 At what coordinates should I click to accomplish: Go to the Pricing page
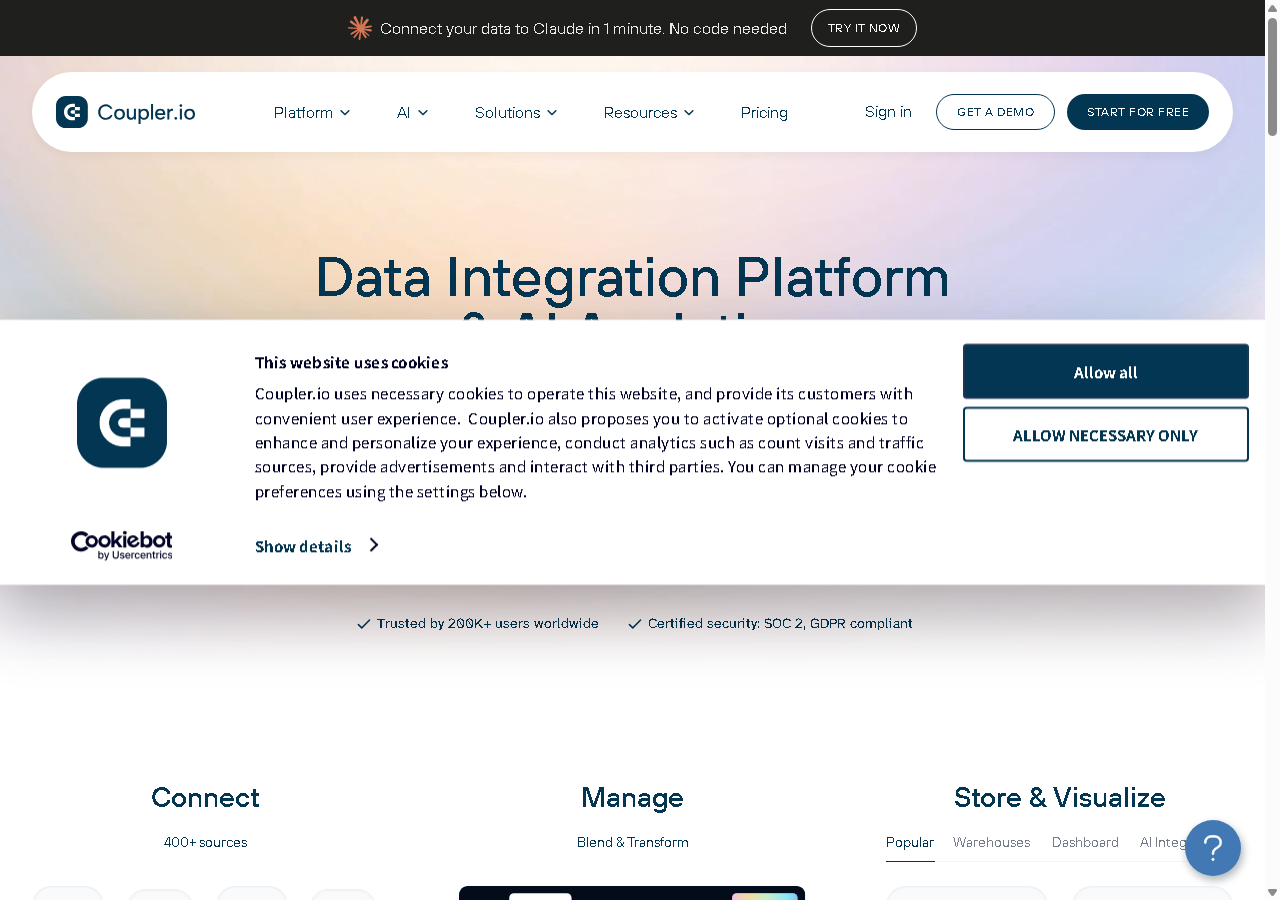point(764,112)
